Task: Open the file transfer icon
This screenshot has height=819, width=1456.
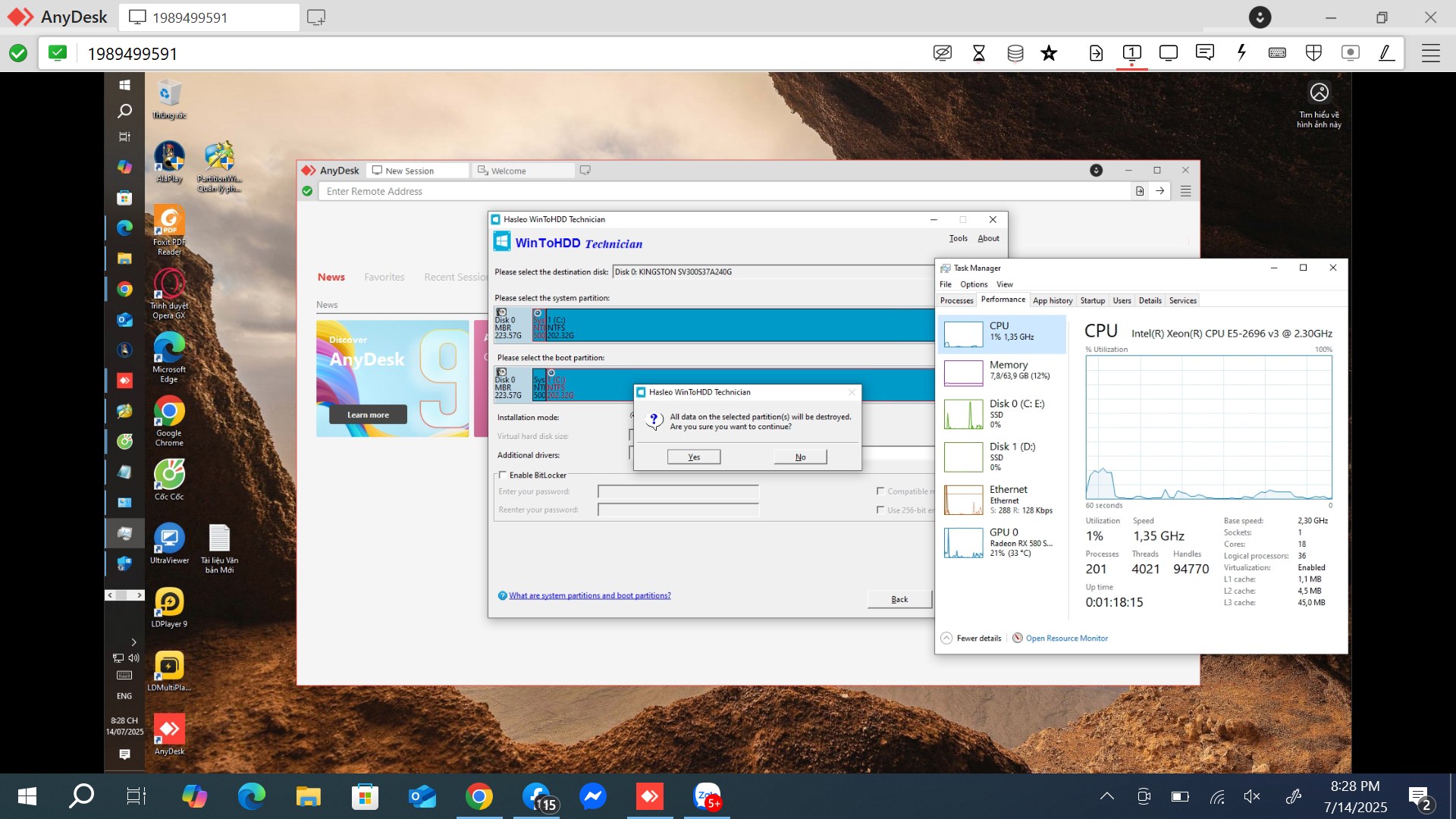Action: tap(1096, 53)
